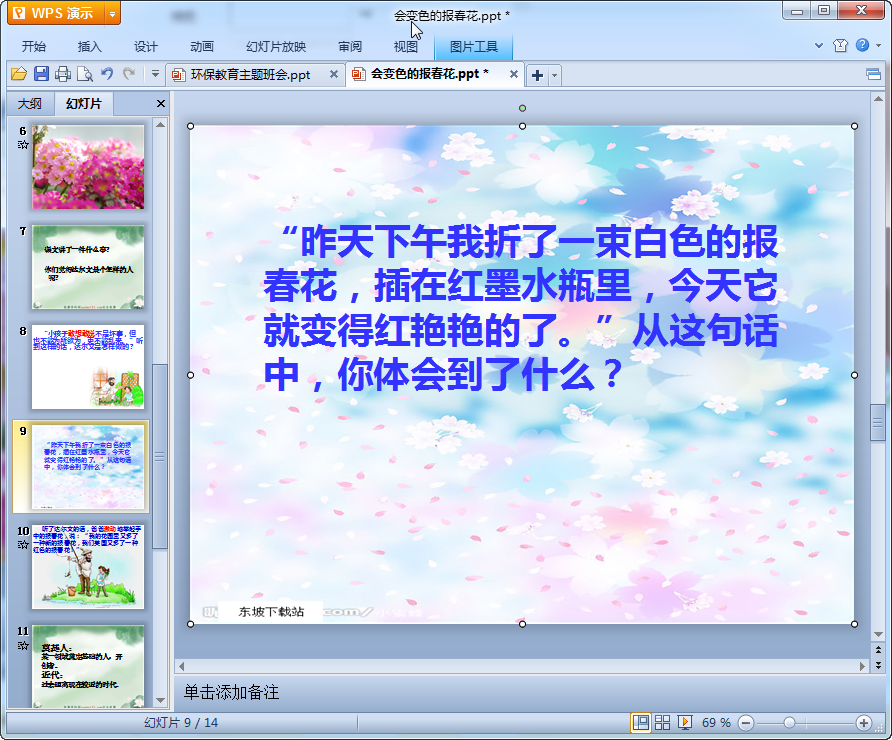Open the 幻灯片放映 ribbon tab

276,47
